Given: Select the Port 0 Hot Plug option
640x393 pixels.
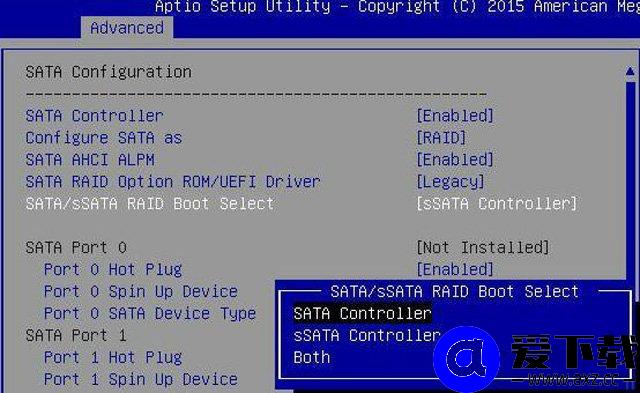Looking at the screenshot, I should coord(113,270).
